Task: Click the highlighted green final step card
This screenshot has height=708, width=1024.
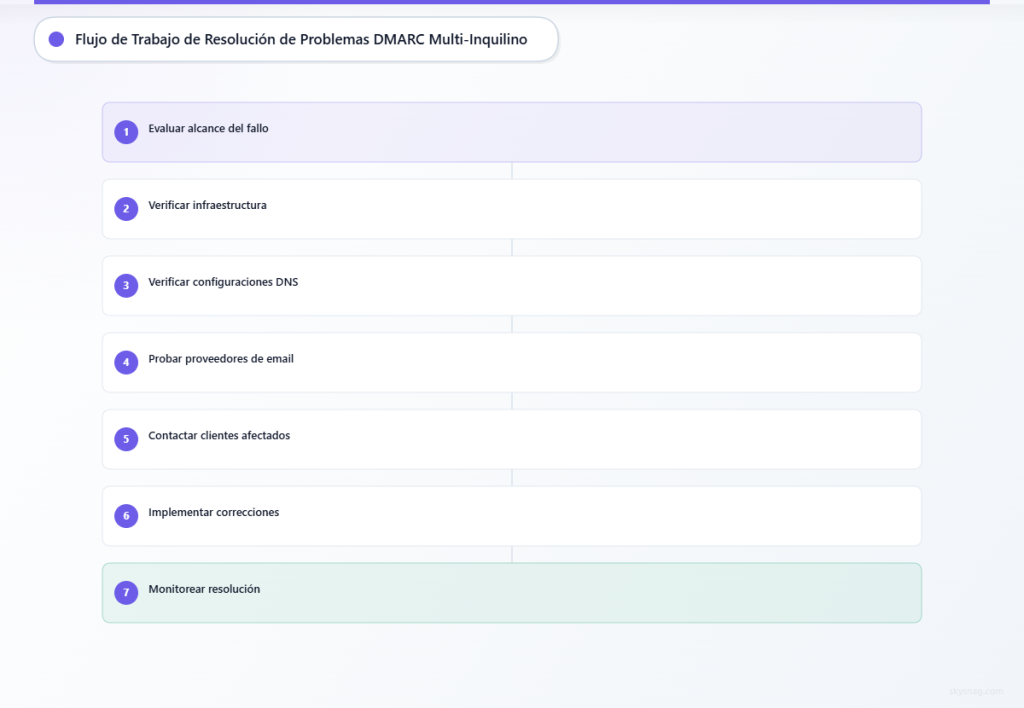Action: tap(511, 592)
